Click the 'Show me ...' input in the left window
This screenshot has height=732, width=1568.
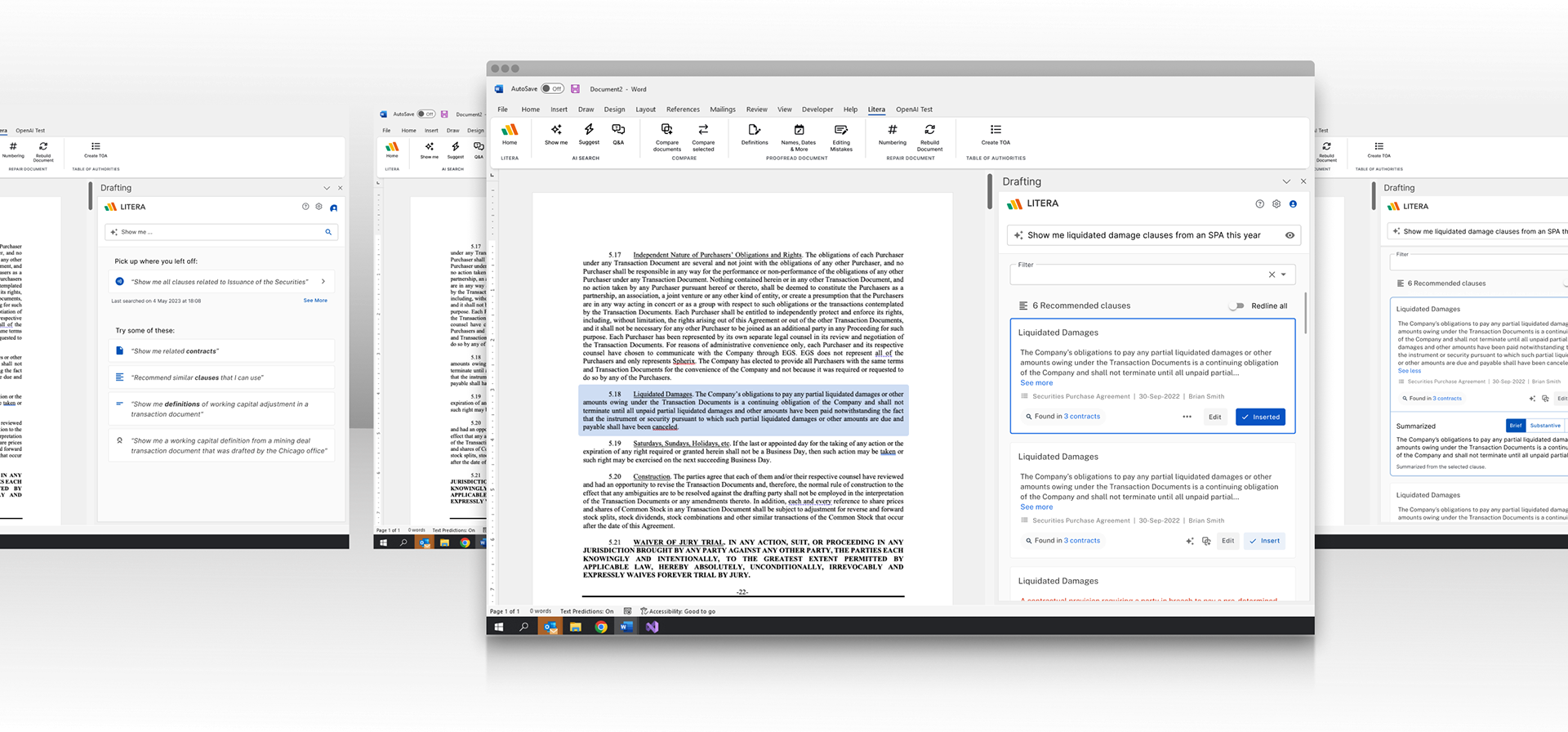click(221, 232)
